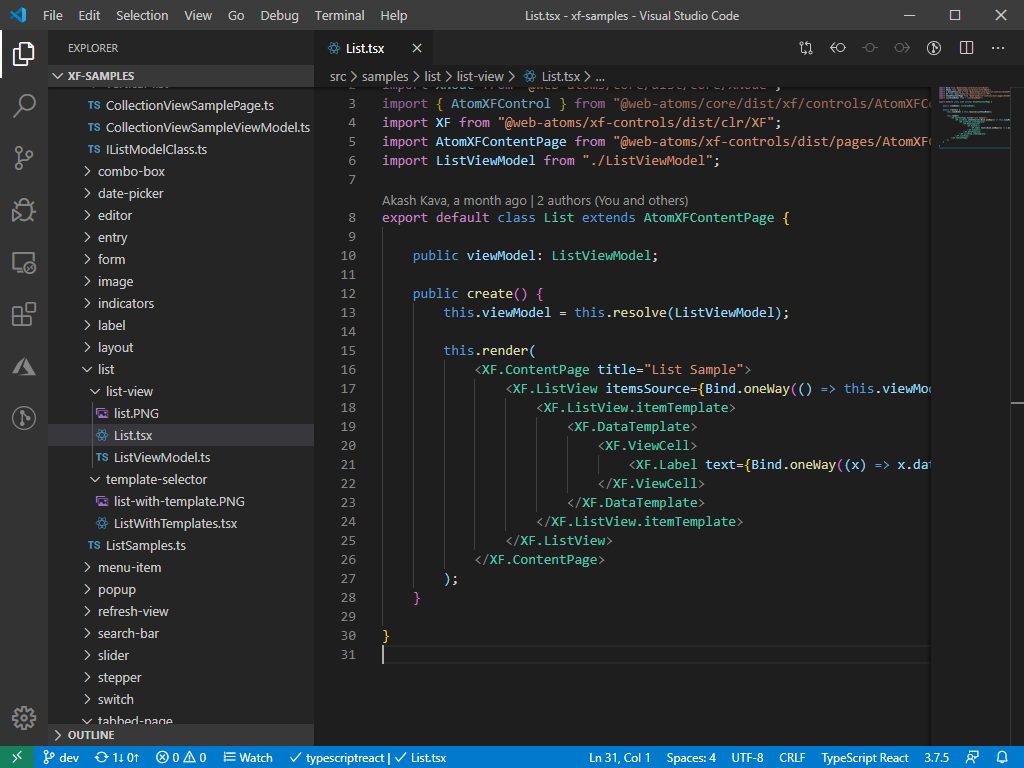1024x768 pixels.
Task: Open the Debug view icon
Action: (24, 210)
